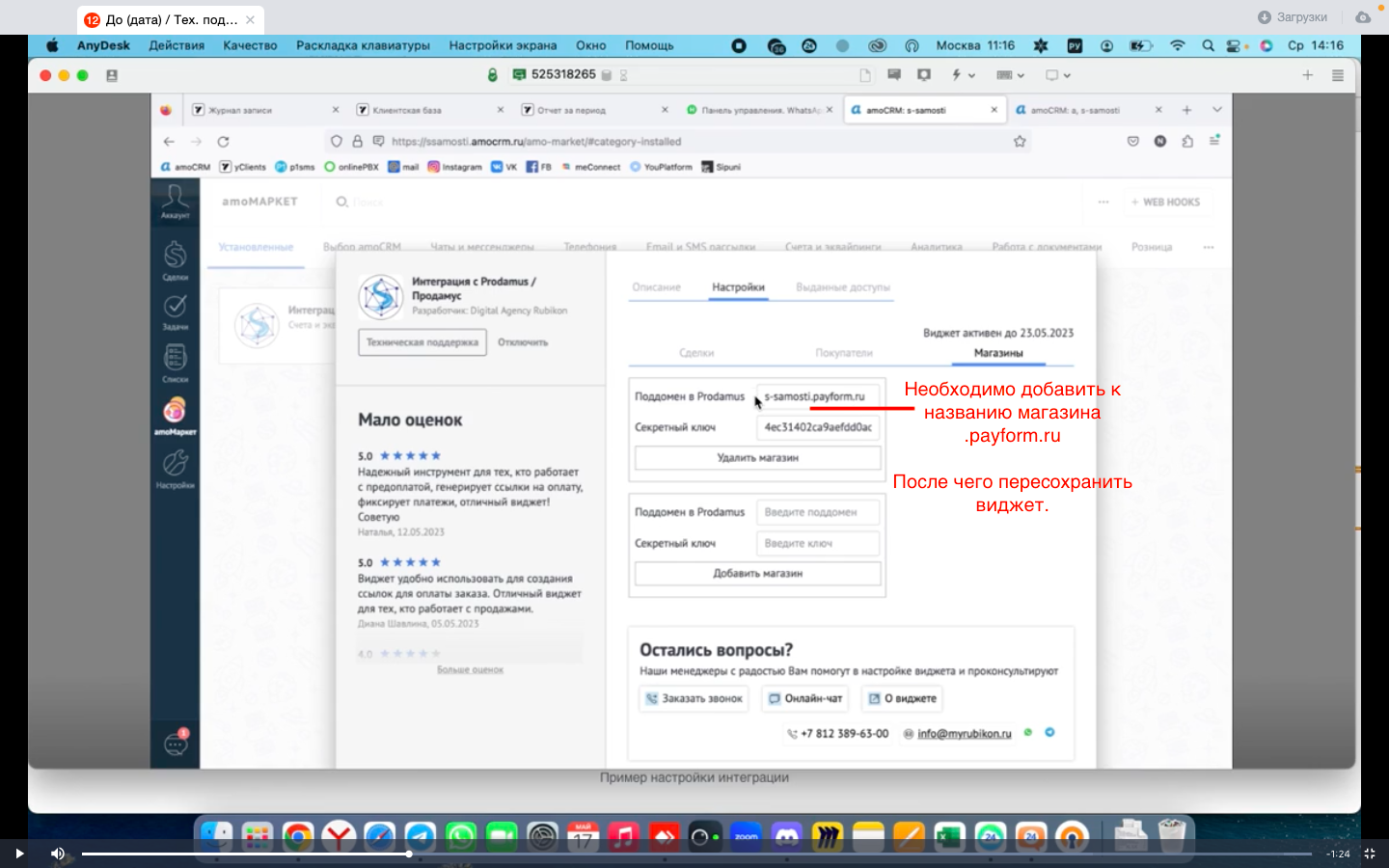This screenshot has width=1389, height=868.
Task: Open a new browser tab with plus
Action: (1187, 110)
